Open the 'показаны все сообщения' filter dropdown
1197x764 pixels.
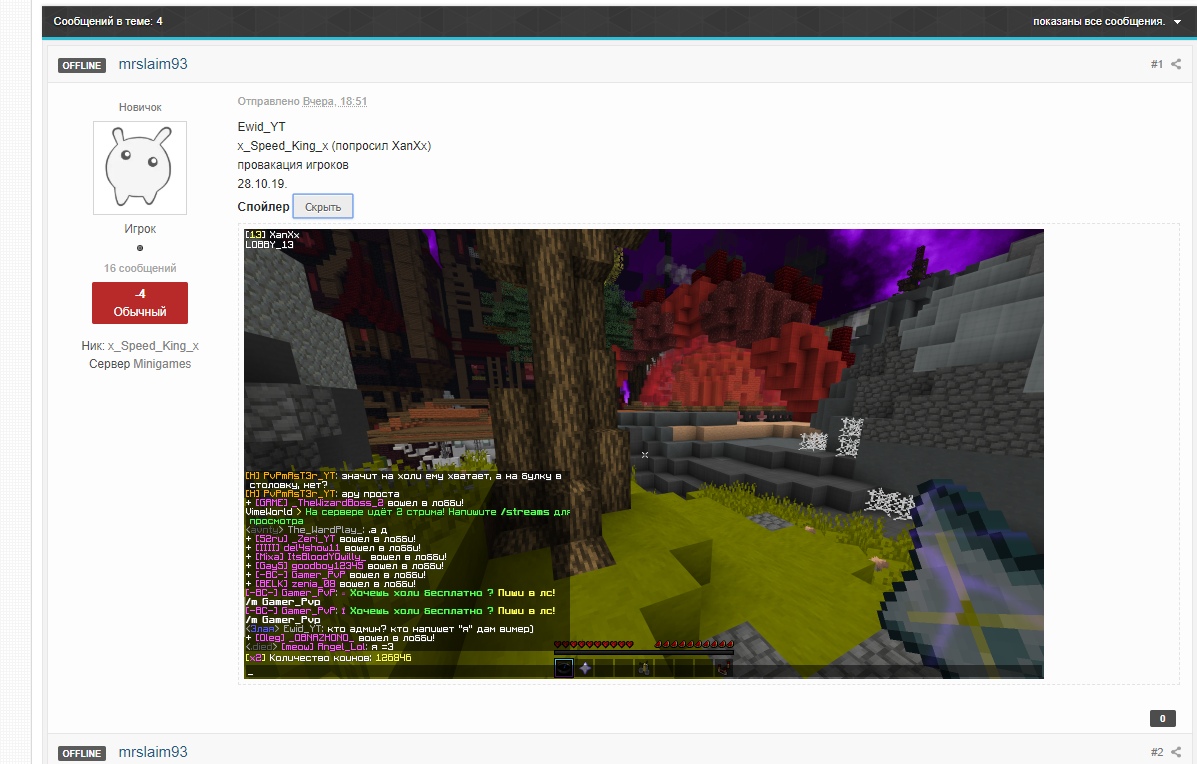point(1107,21)
